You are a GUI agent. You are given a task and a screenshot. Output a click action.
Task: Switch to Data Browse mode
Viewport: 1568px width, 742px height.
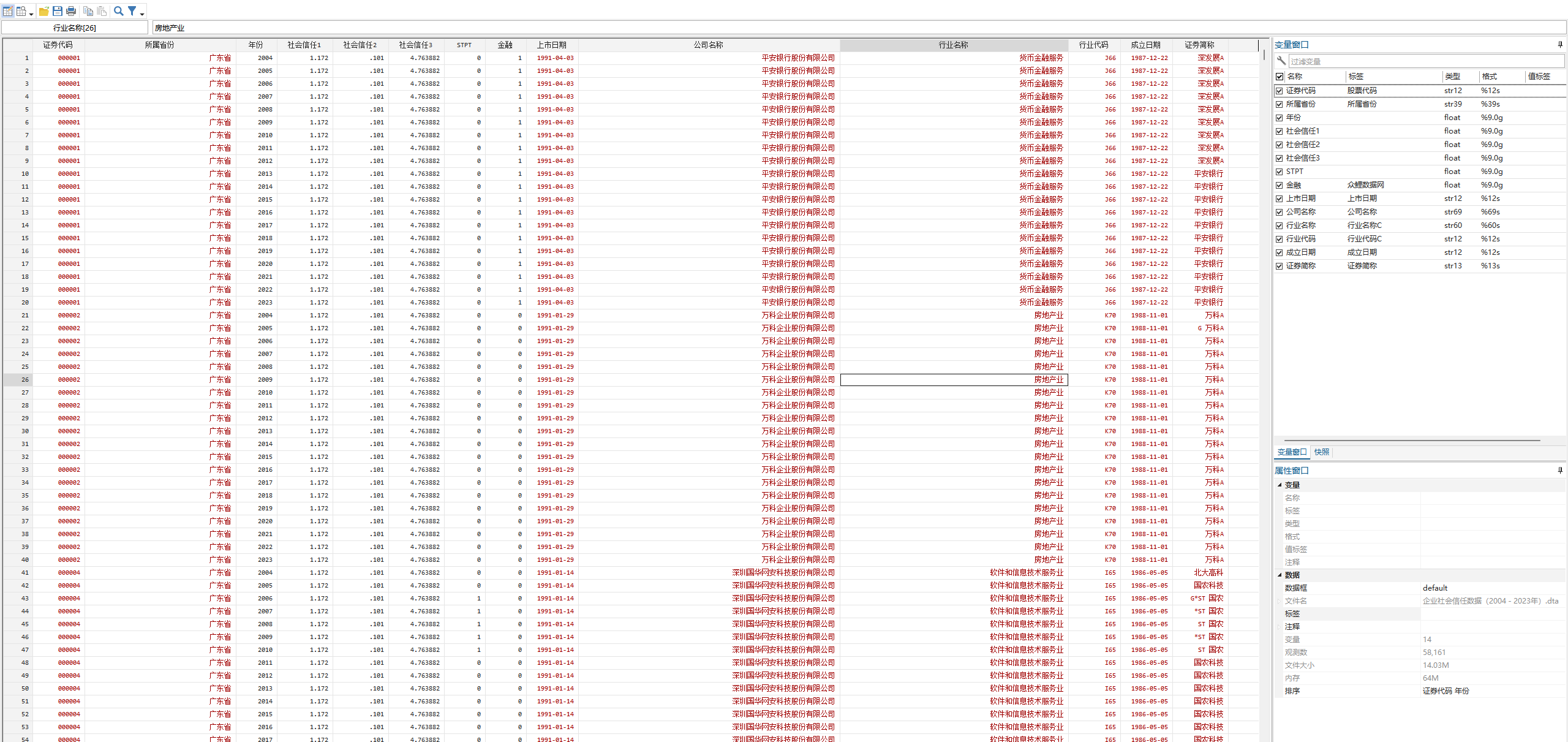coord(21,11)
